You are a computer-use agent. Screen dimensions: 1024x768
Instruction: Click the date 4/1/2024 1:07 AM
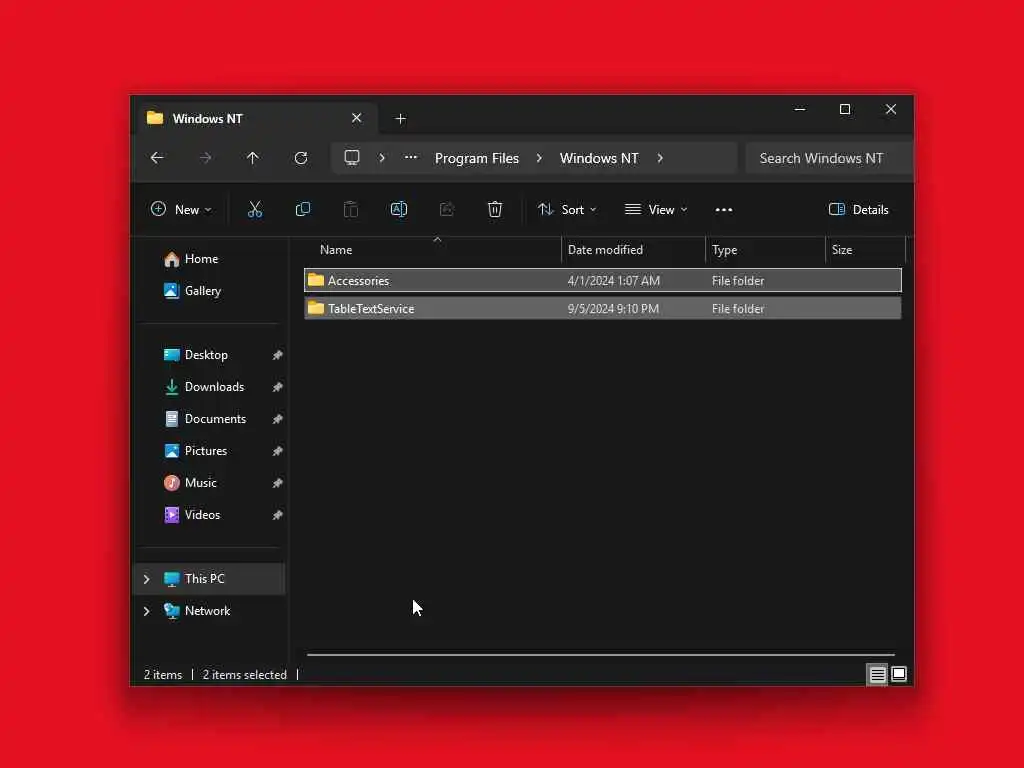point(613,281)
